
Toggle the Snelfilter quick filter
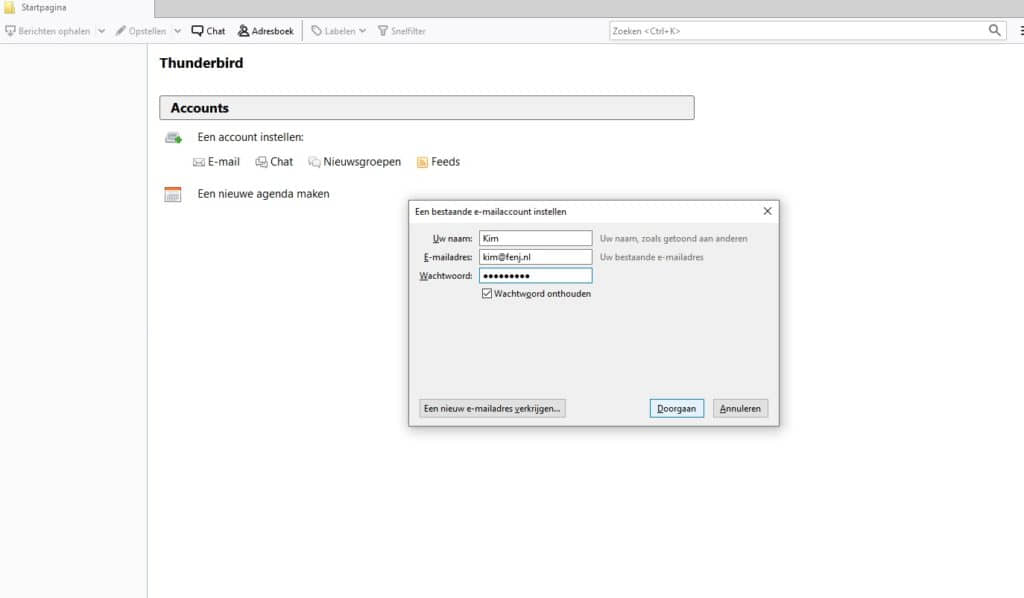click(402, 31)
